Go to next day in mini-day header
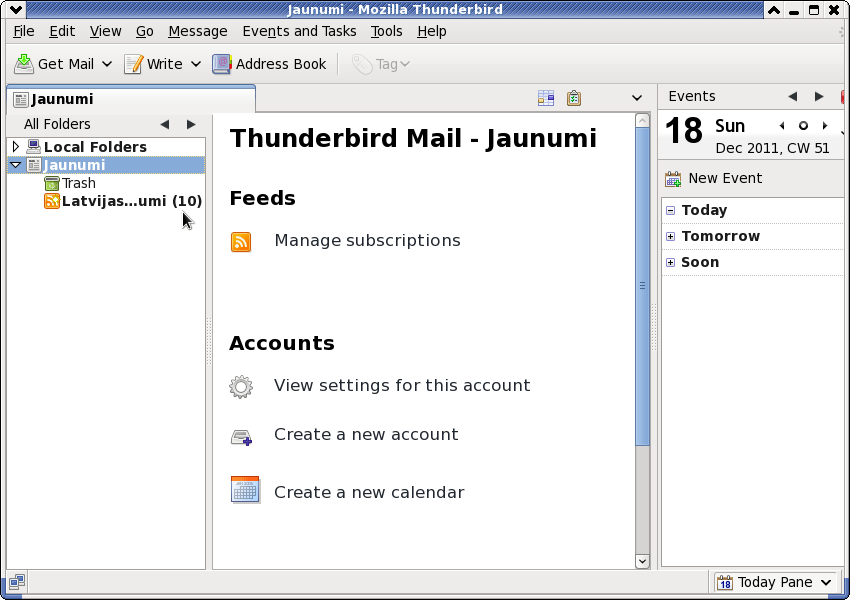Image resolution: width=850 pixels, height=600 pixels. pyautogui.click(x=825, y=126)
